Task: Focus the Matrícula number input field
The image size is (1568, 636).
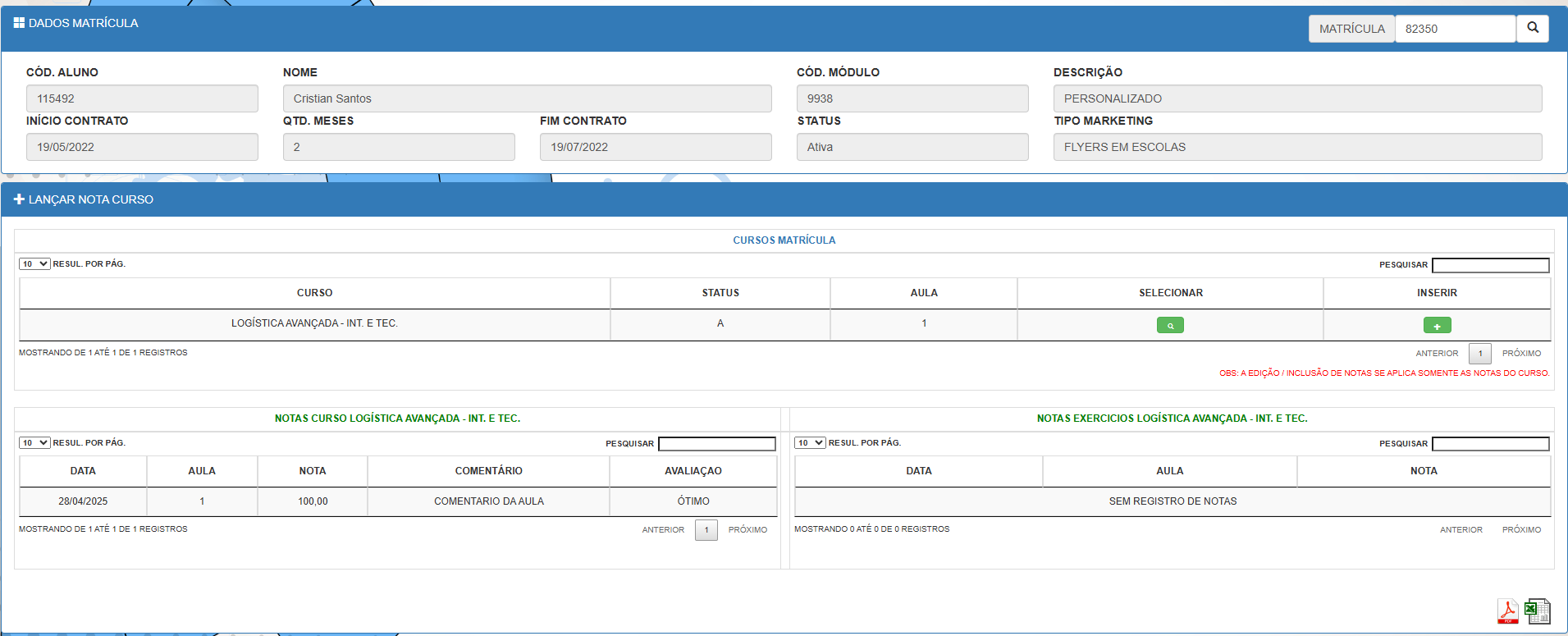Action: pos(1454,29)
